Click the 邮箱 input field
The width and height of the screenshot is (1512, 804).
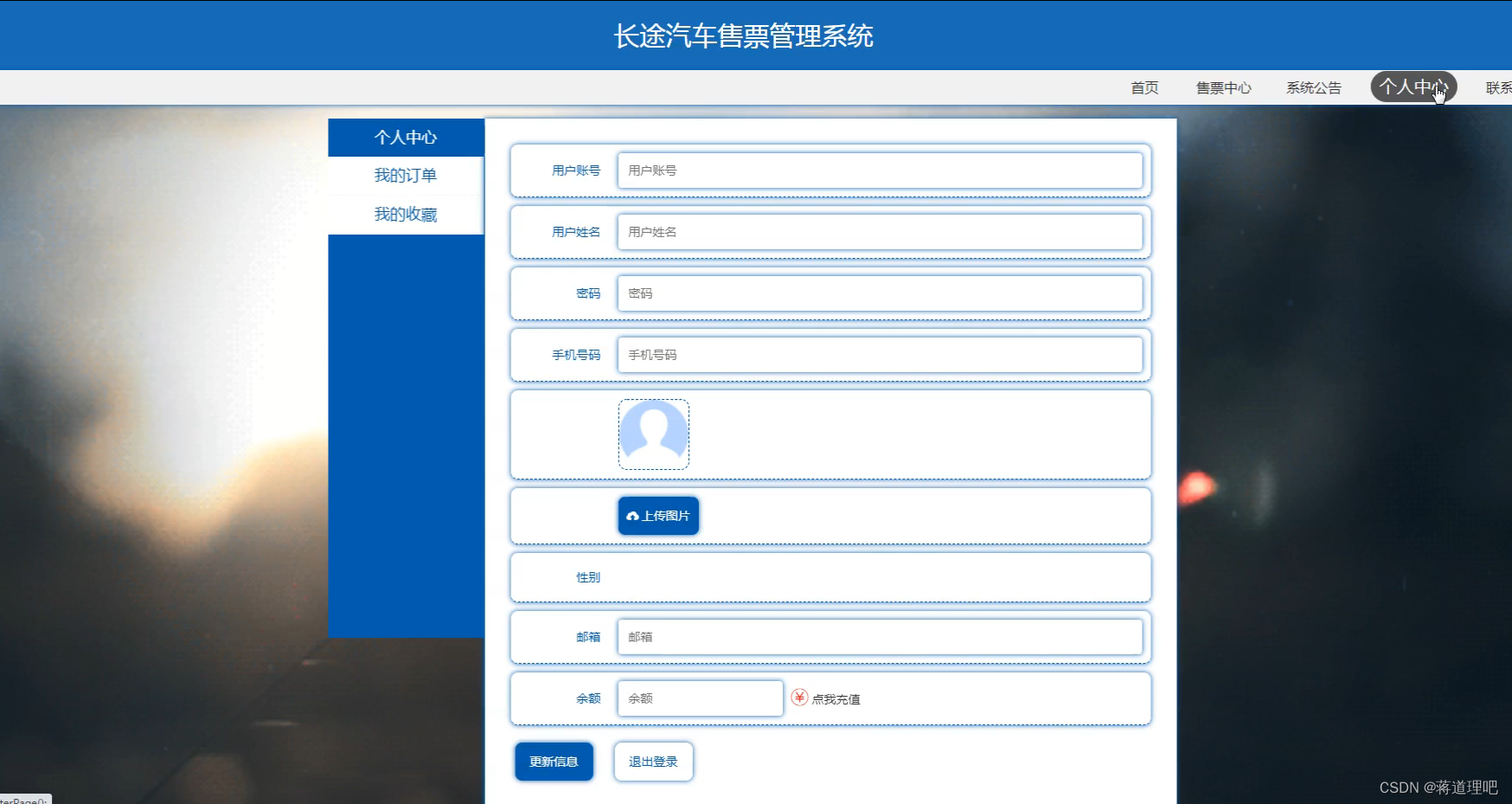(881, 637)
